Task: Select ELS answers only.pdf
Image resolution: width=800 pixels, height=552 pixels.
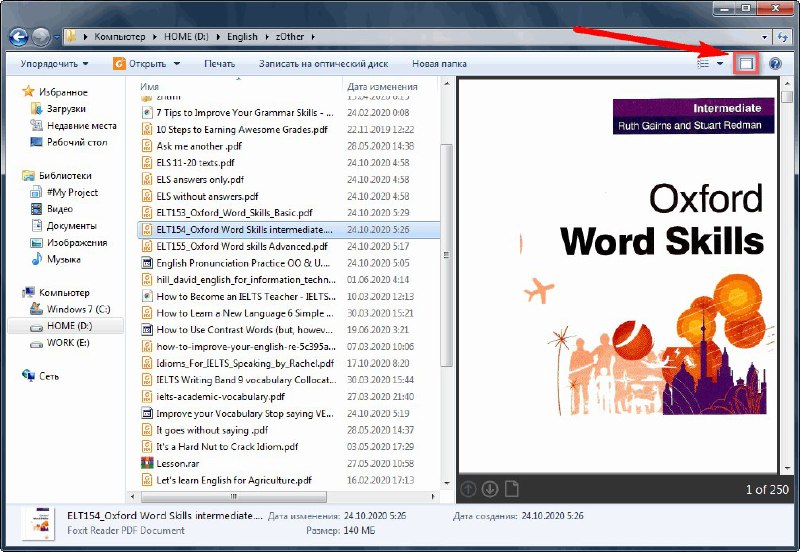Action: tap(200, 180)
